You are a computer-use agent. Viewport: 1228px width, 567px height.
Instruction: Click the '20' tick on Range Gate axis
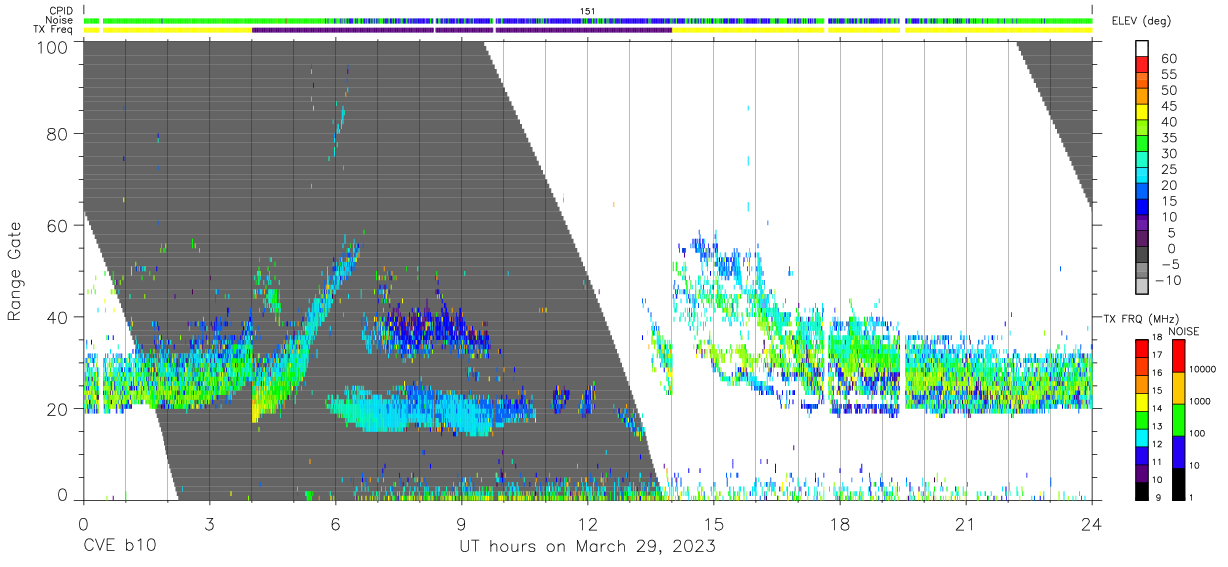[56, 409]
